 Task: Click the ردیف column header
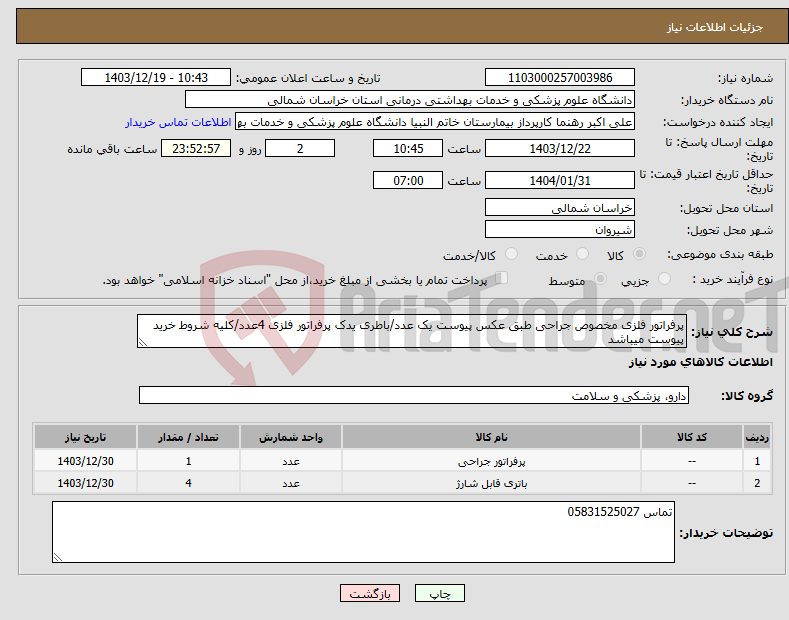point(757,437)
